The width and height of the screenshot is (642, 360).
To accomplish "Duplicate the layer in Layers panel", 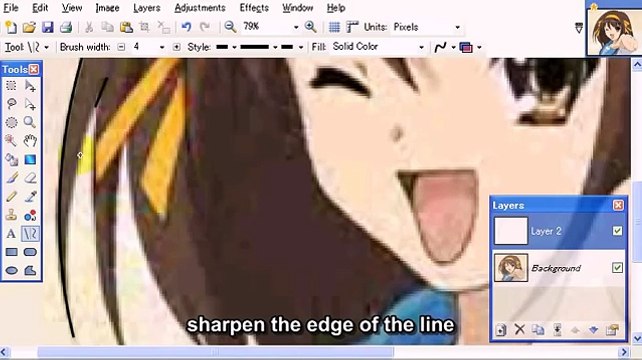I will tap(538, 329).
